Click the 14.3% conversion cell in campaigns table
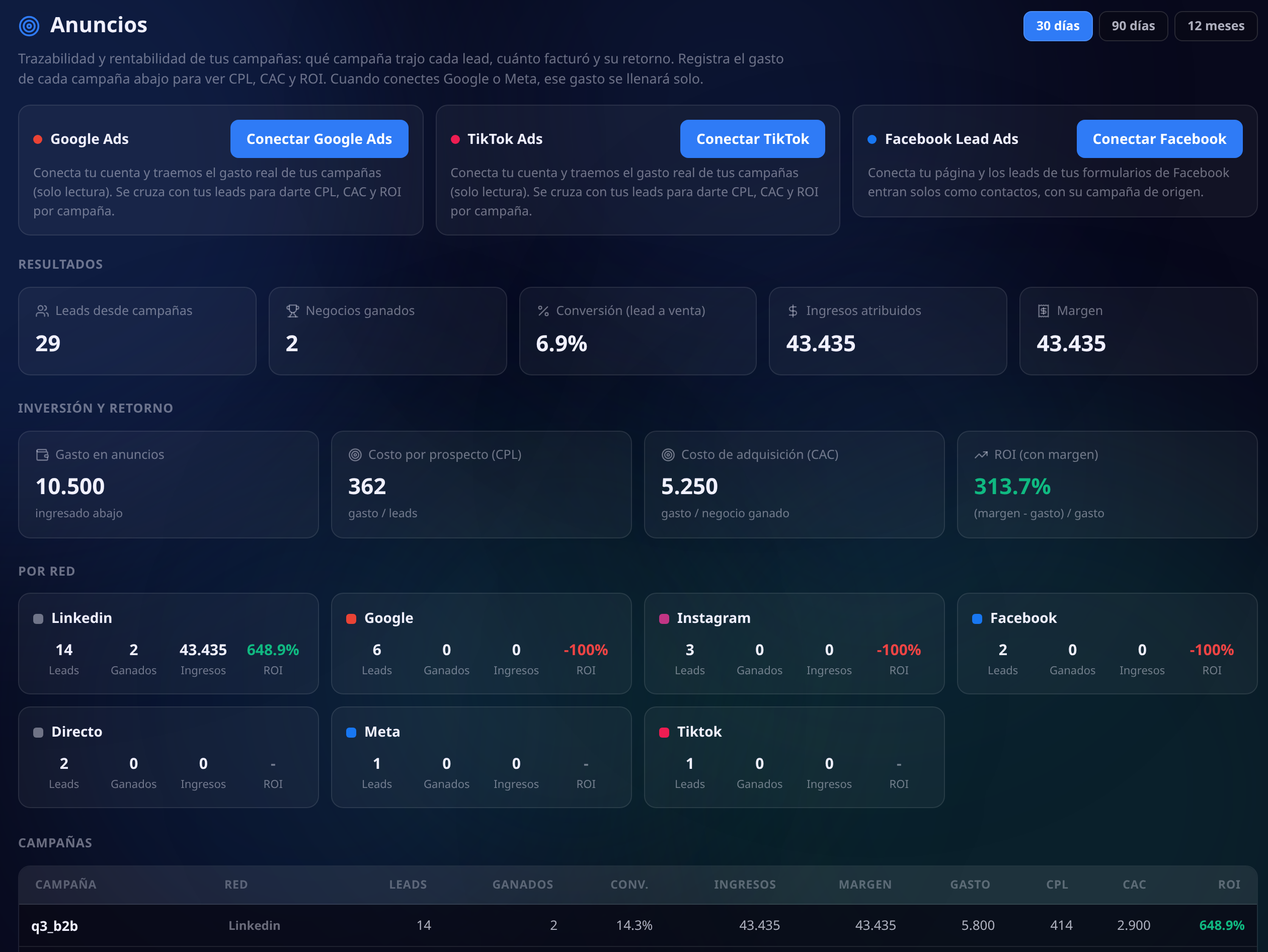1268x952 pixels. pos(634,925)
